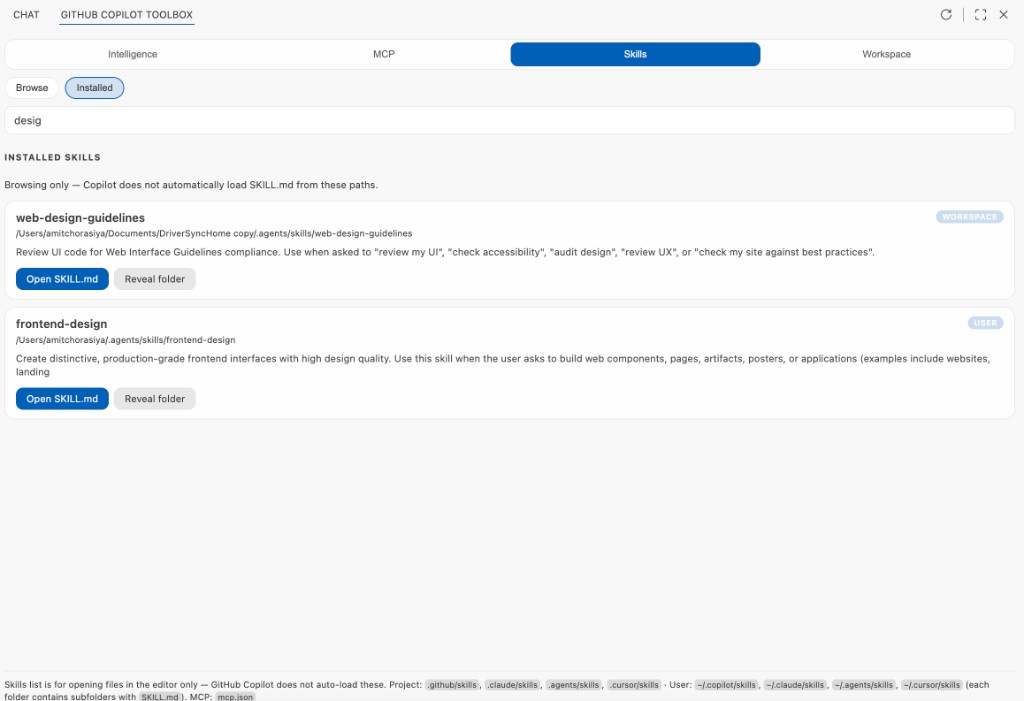Open the Workspace tab
Image resolution: width=1024 pixels, height=701 pixels.
(886, 53)
